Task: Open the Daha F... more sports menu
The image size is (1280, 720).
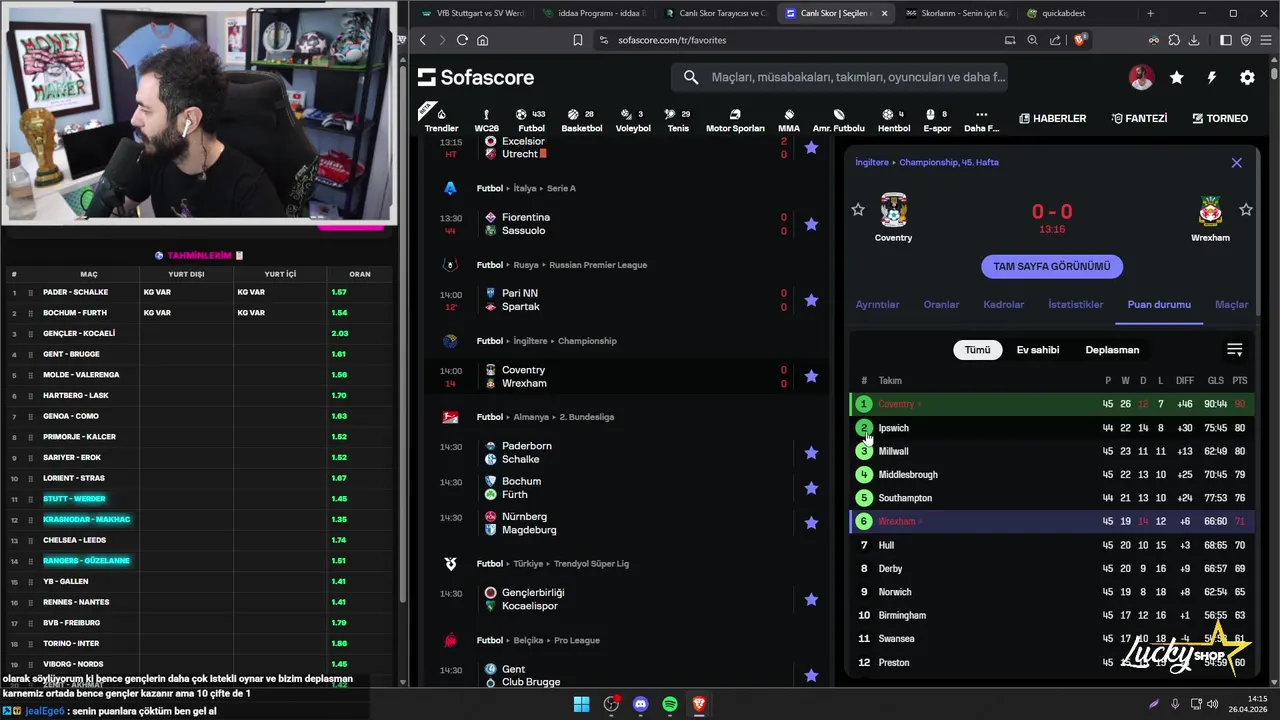Action: (x=981, y=120)
